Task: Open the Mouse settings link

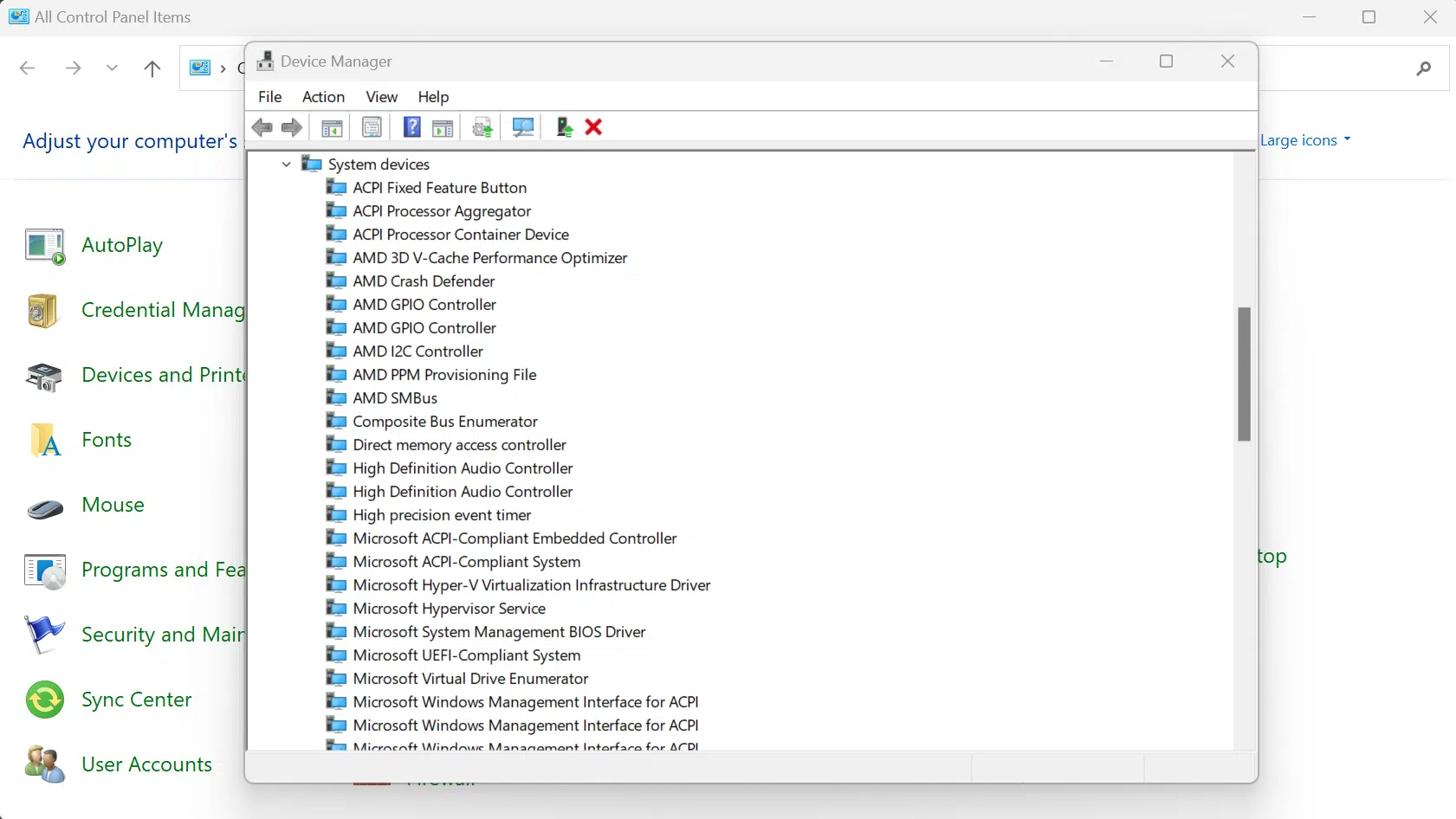Action: tap(86, 505)
